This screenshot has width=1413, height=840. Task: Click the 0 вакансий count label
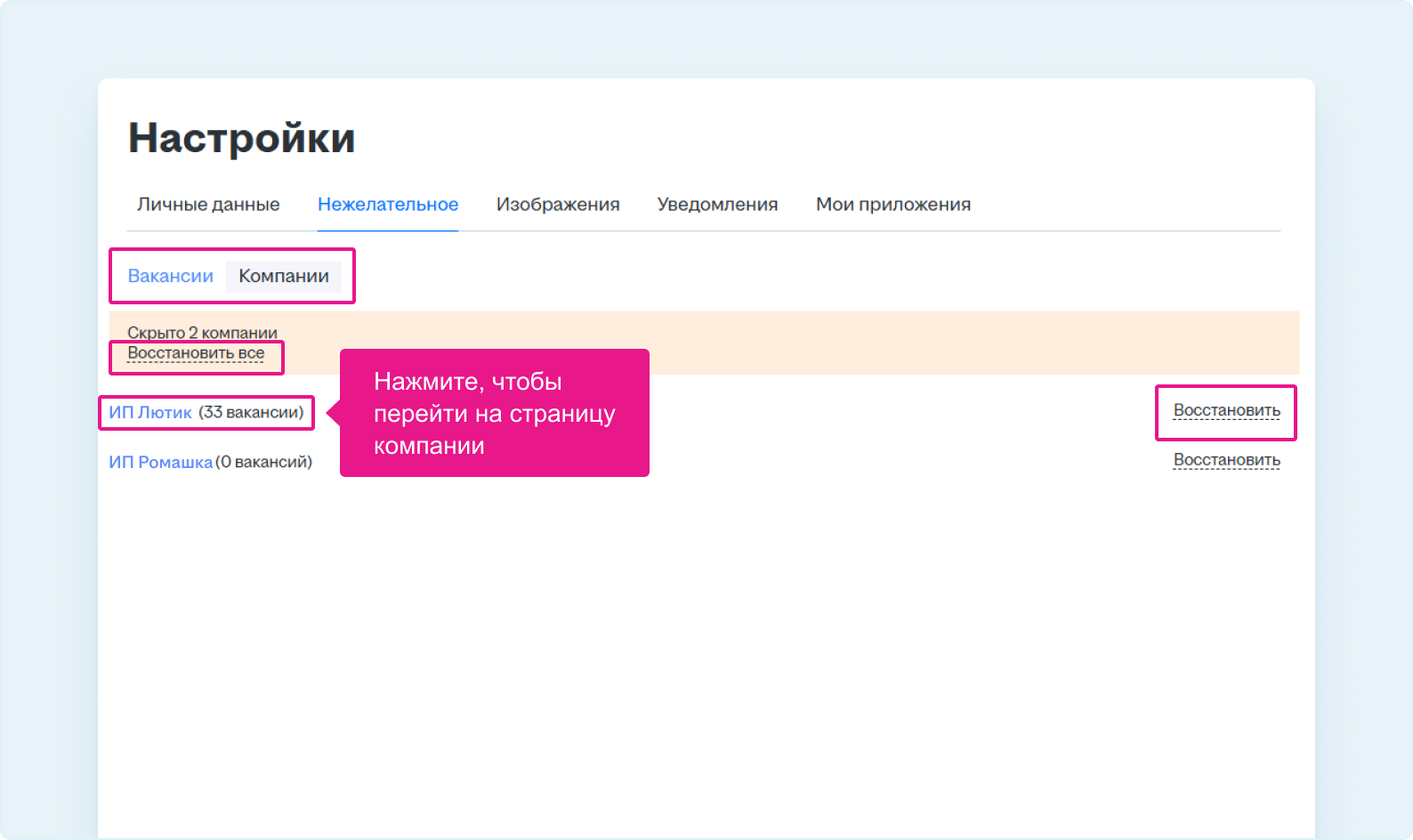click(x=264, y=463)
